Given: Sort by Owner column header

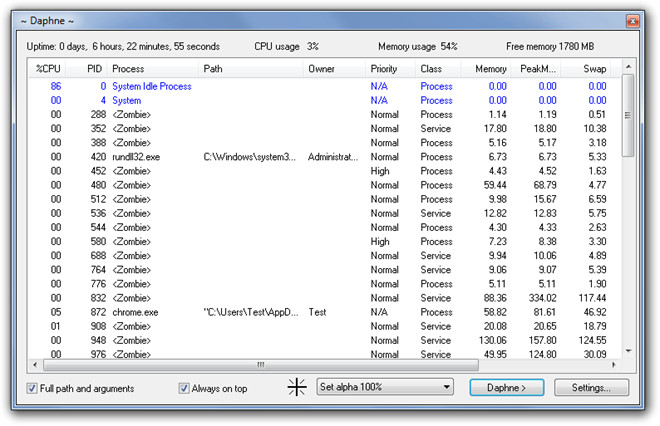Looking at the screenshot, I should (x=334, y=69).
